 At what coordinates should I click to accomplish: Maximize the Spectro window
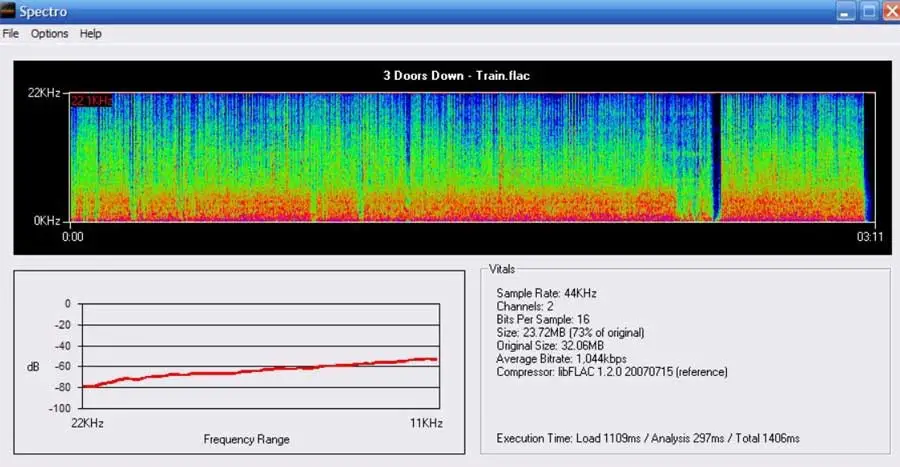point(868,11)
